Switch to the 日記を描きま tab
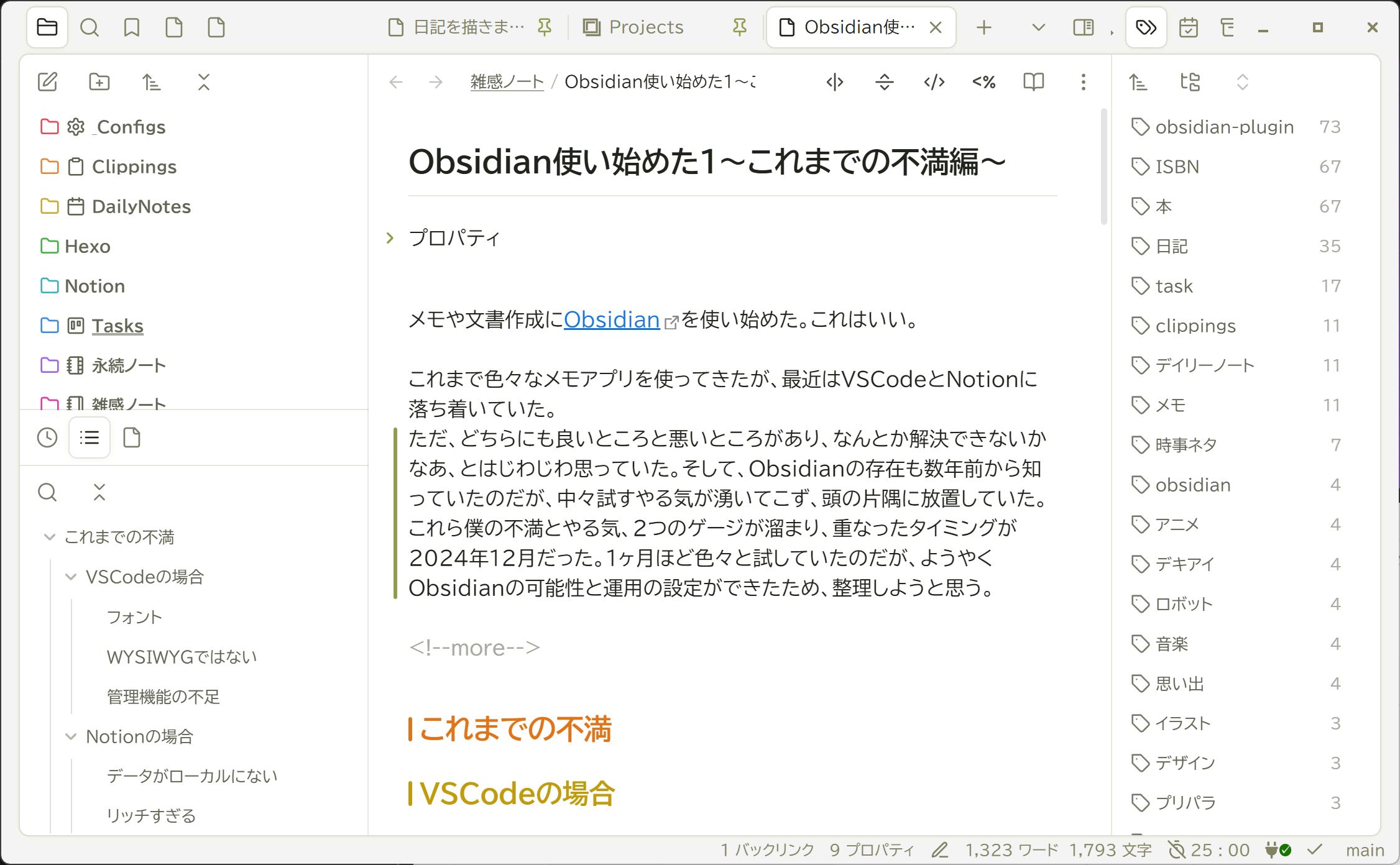The height and width of the screenshot is (865, 1400). (x=469, y=27)
